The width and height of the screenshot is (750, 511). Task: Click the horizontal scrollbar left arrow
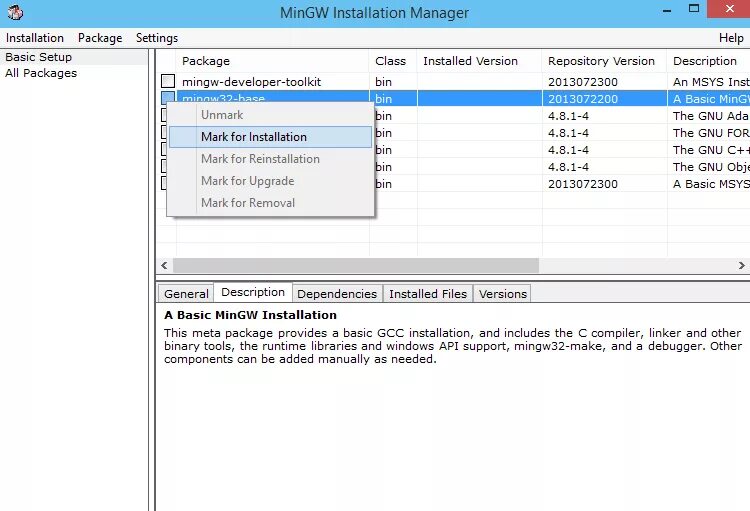tap(165, 266)
